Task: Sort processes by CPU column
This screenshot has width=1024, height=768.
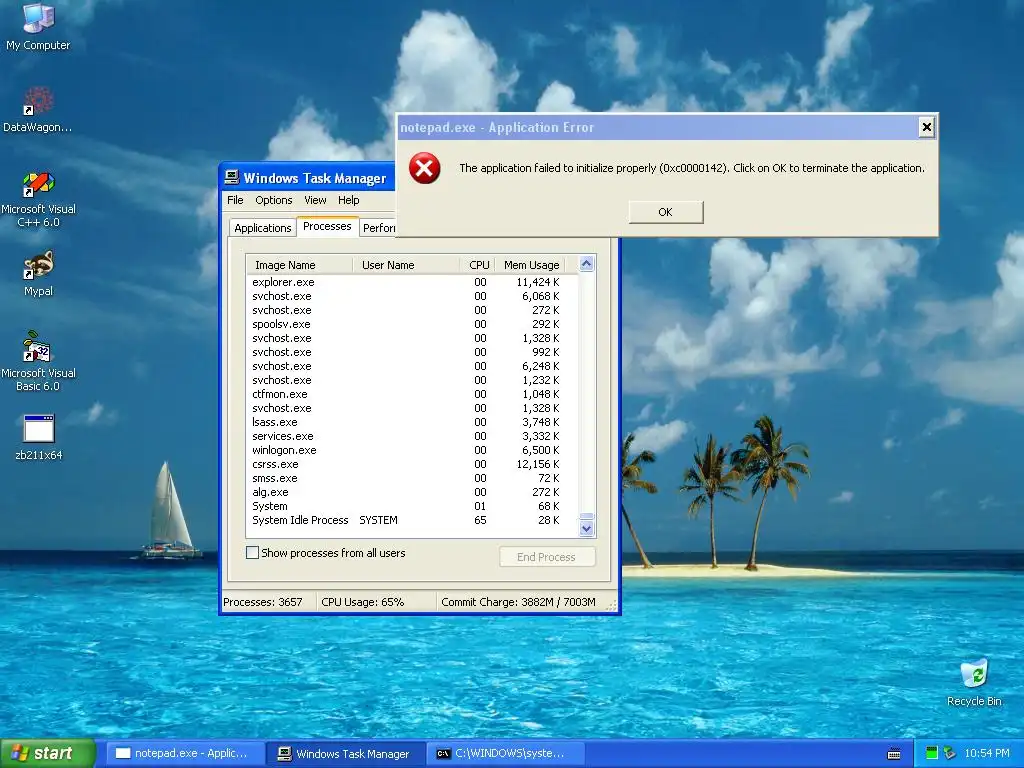Action: click(x=478, y=265)
